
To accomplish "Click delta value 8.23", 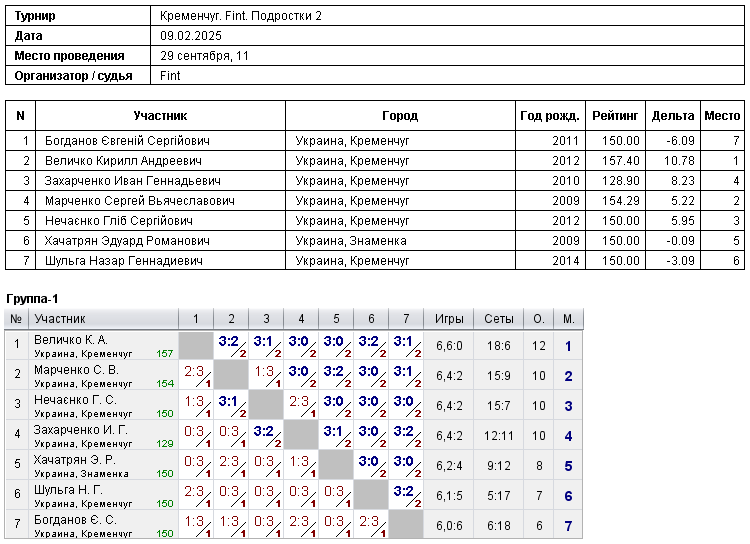I will click(683, 181).
